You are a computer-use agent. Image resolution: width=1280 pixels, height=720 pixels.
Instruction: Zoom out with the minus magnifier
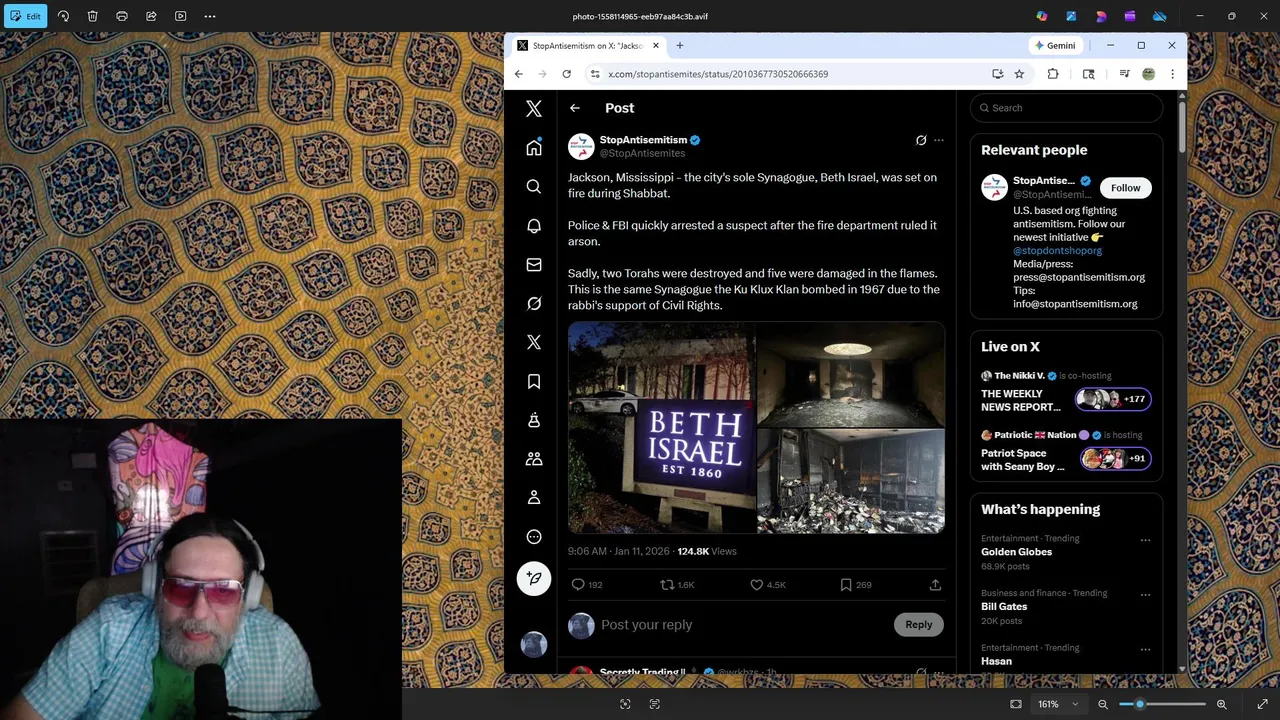point(1103,704)
